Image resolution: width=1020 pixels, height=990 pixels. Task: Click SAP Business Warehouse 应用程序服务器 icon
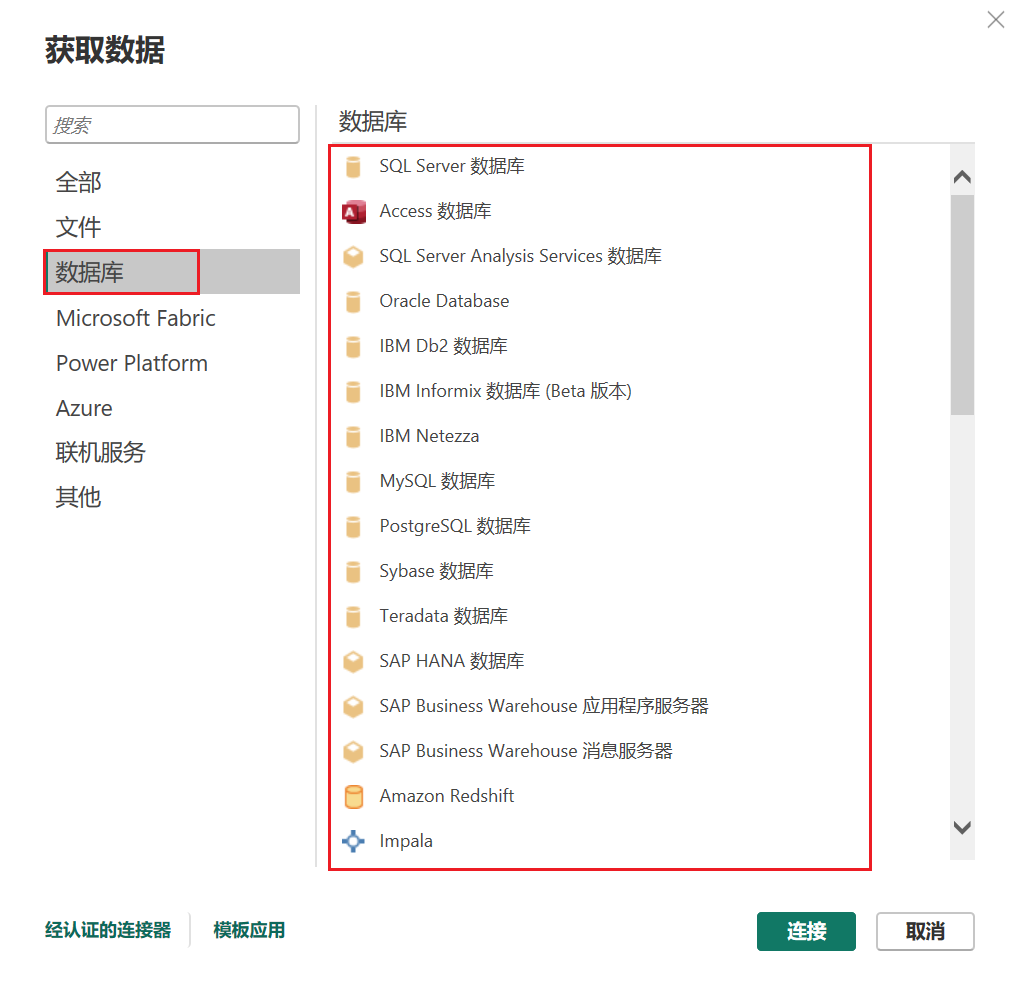tap(353, 706)
